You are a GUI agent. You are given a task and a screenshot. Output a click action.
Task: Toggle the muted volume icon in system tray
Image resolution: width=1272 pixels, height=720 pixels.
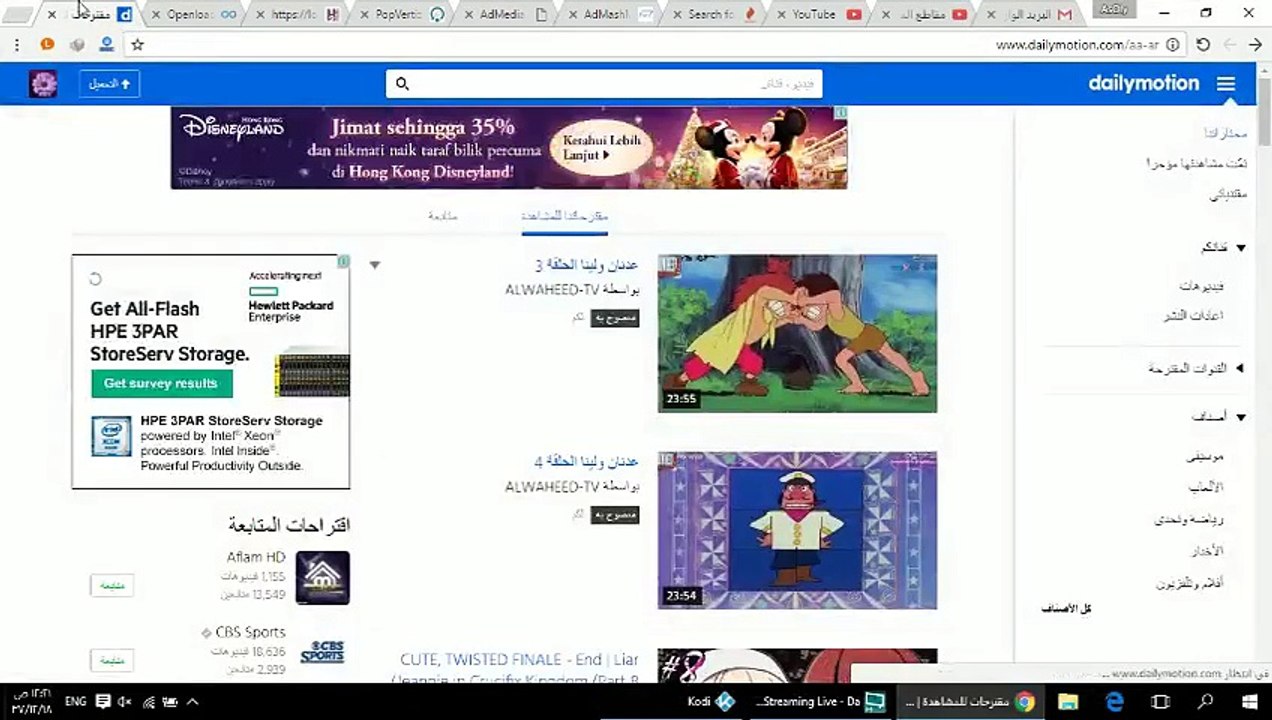(125, 702)
